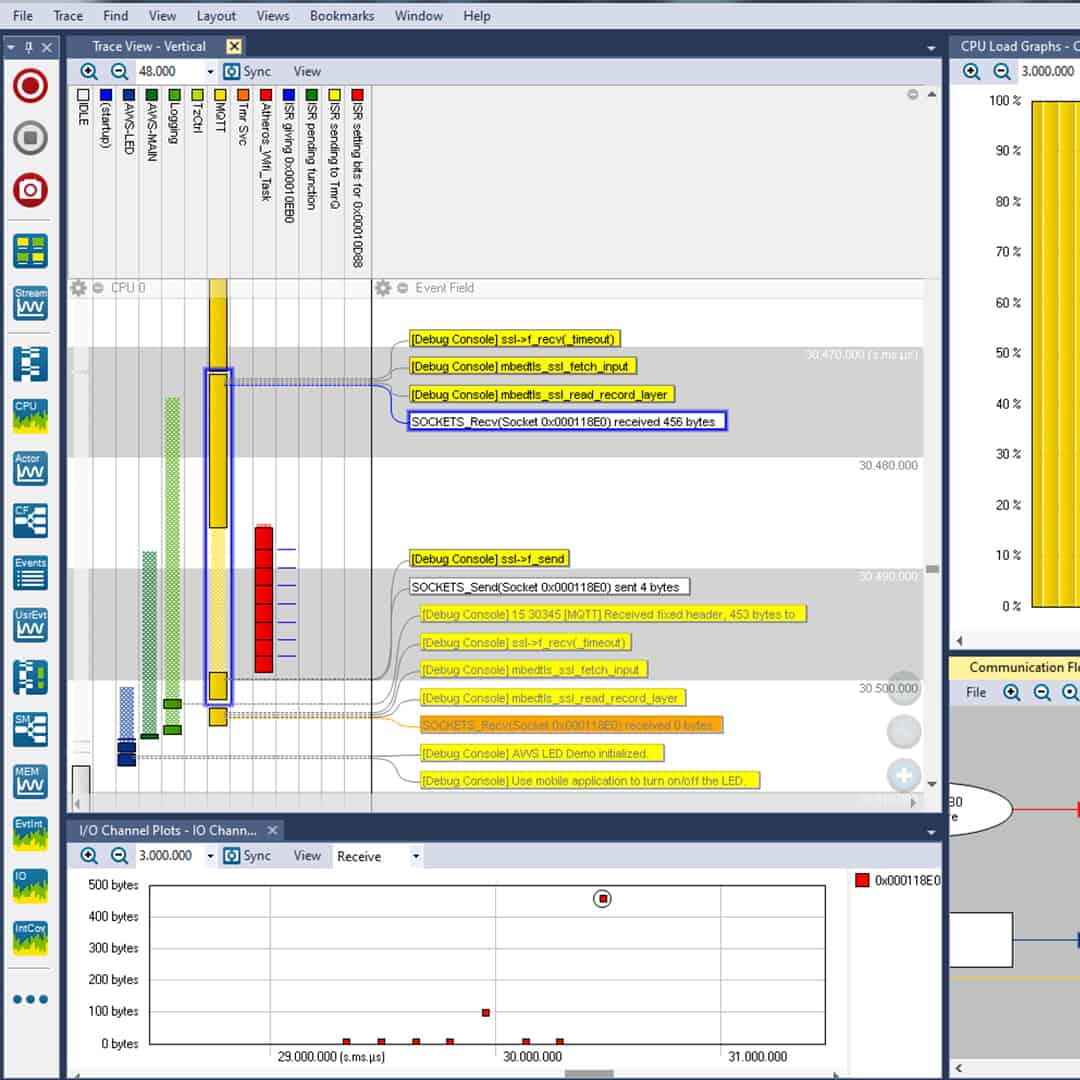Toggle the AWS-MAIN actor legend box
The height and width of the screenshot is (1080, 1080).
tap(152, 94)
